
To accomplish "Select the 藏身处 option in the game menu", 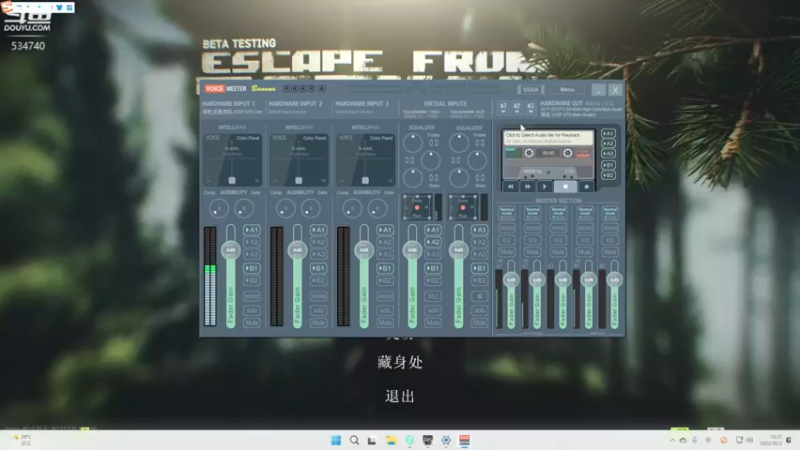I will click(400, 363).
